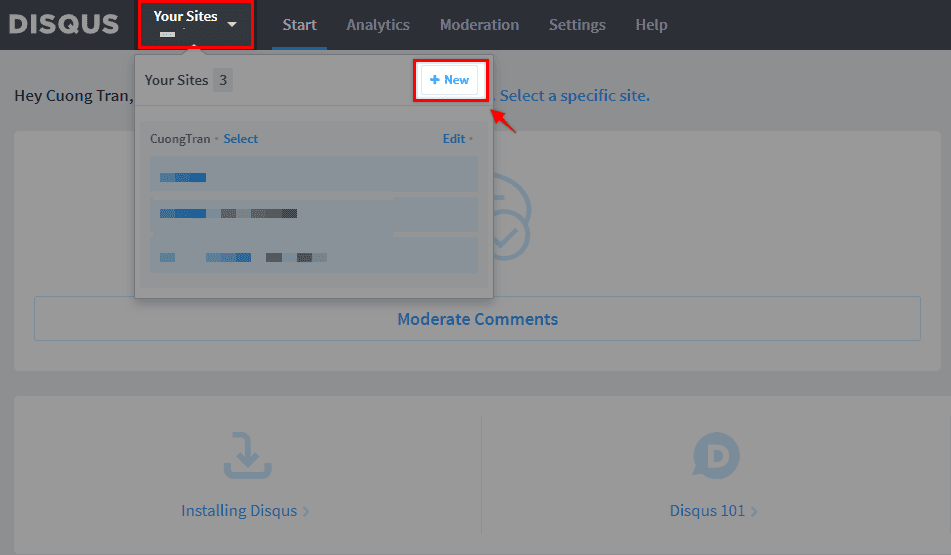Click the CuongTran organization name
The width and height of the screenshot is (951, 555).
click(180, 139)
